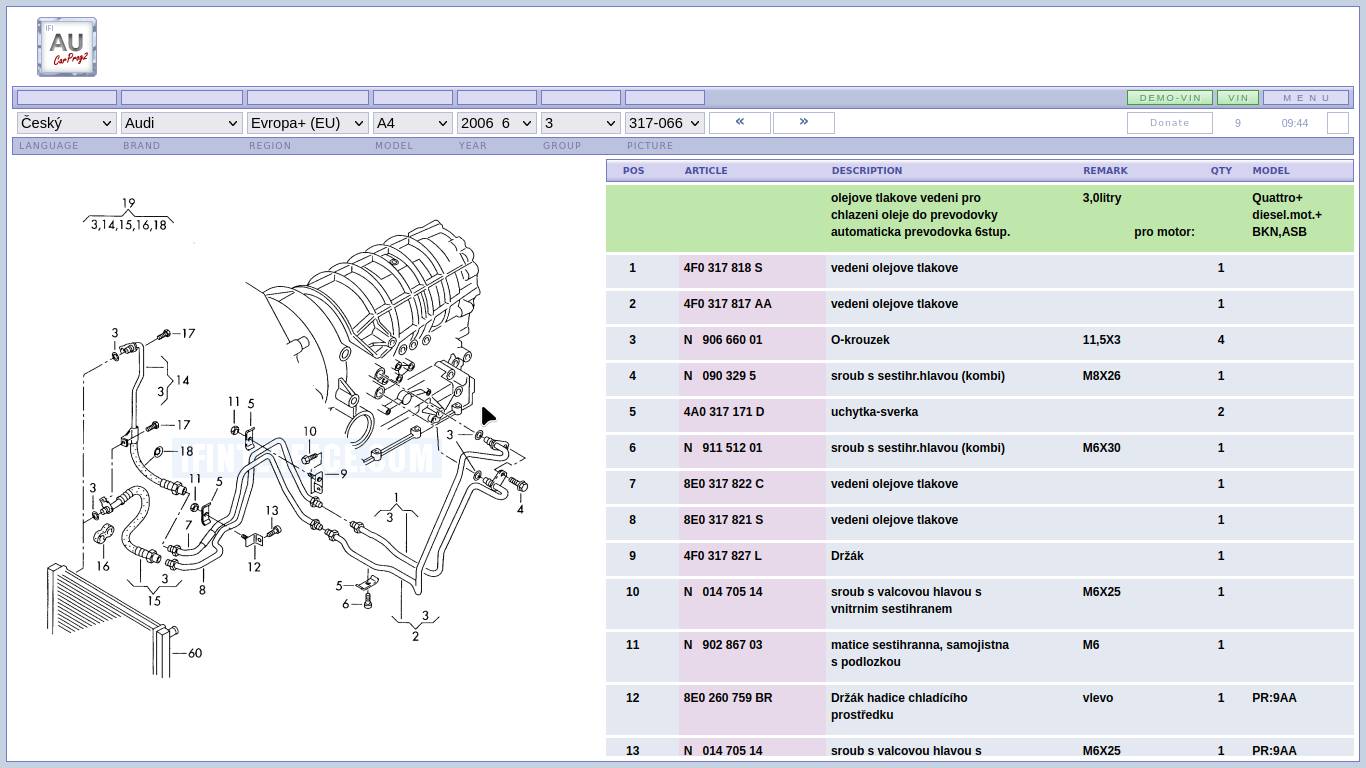Select article 8E0 260 759 BR
This screenshot has height=768, width=1366.
[728, 698]
